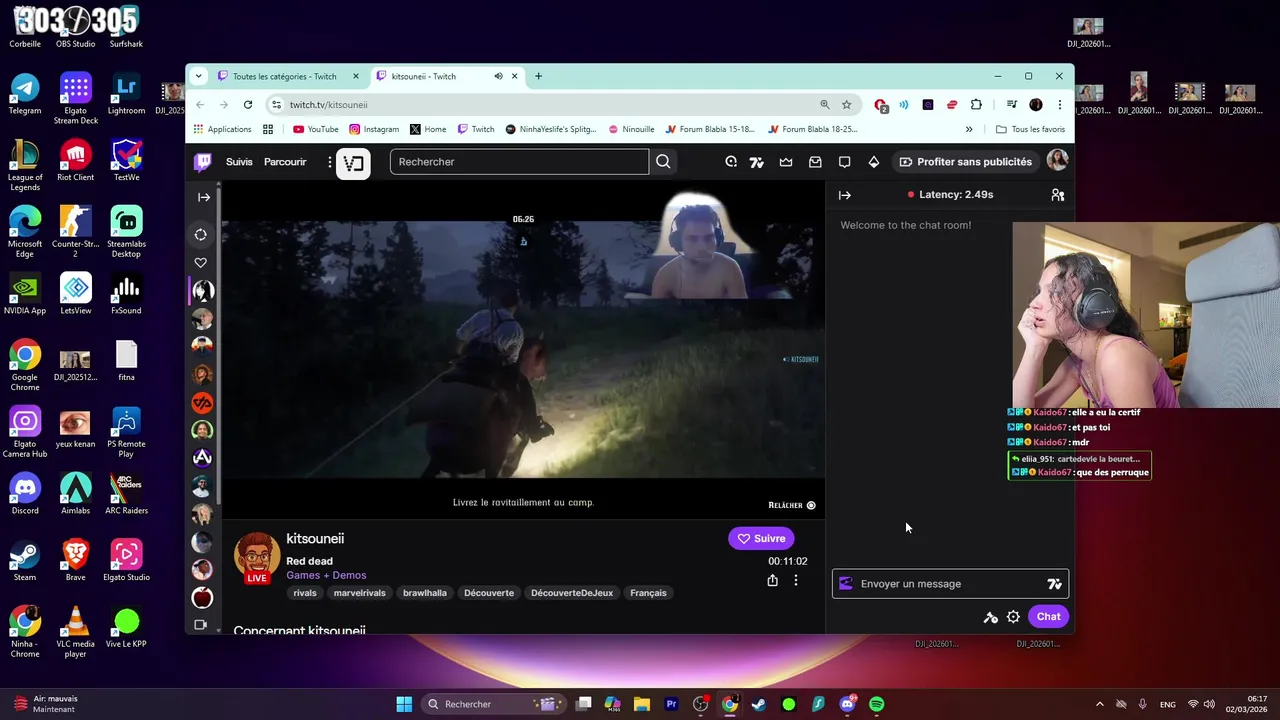Viewport: 1280px width, 720px height.
Task: Open the Discord desktop shortcut
Action: pos(25,493)
